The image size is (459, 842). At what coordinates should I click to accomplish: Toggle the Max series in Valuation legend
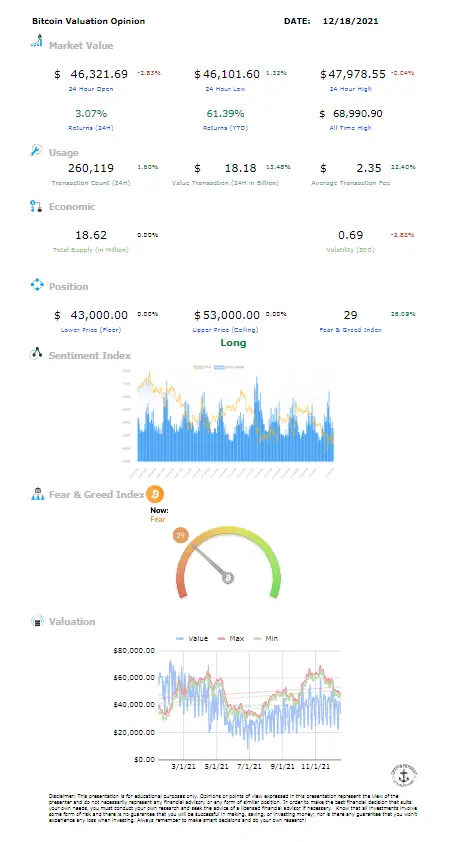(x=230, y=638)
